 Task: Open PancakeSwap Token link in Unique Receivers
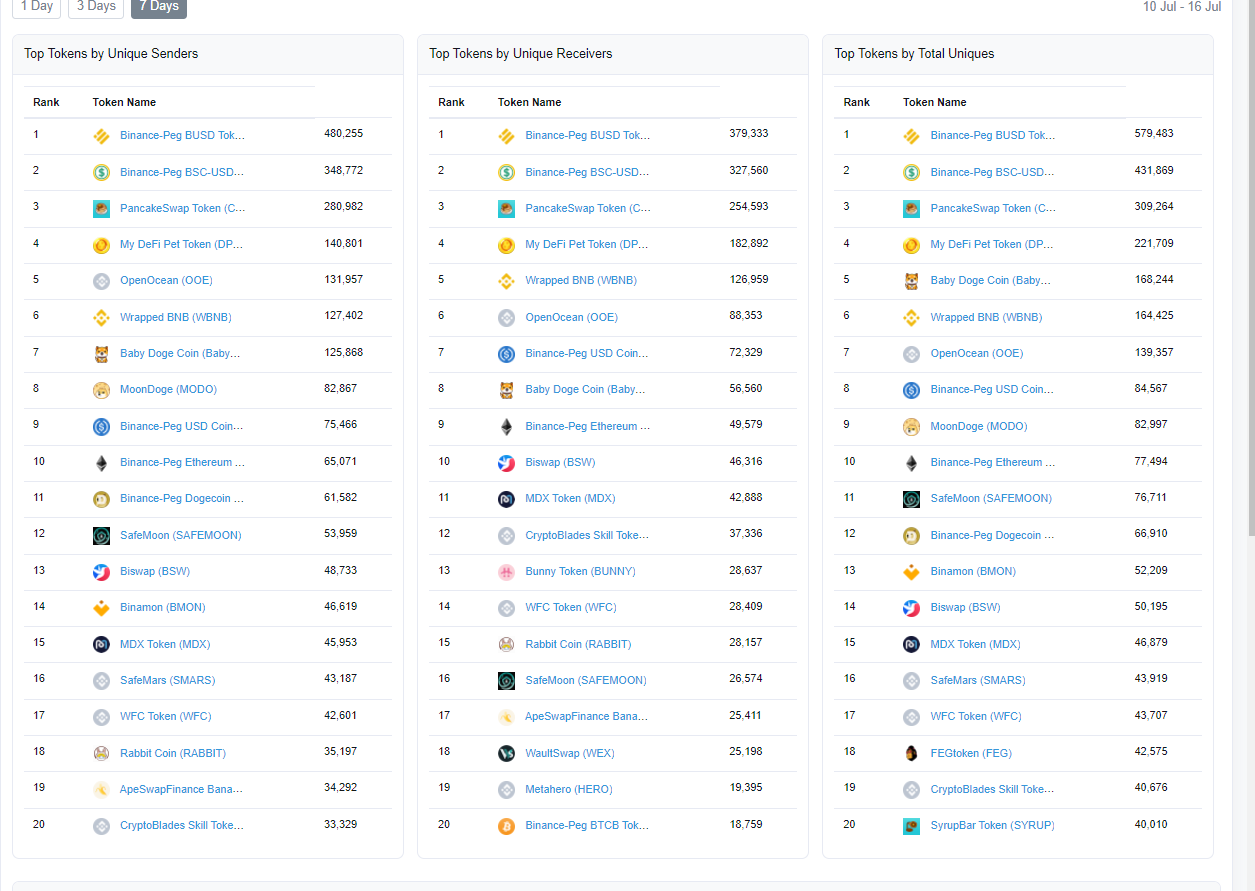588,208
